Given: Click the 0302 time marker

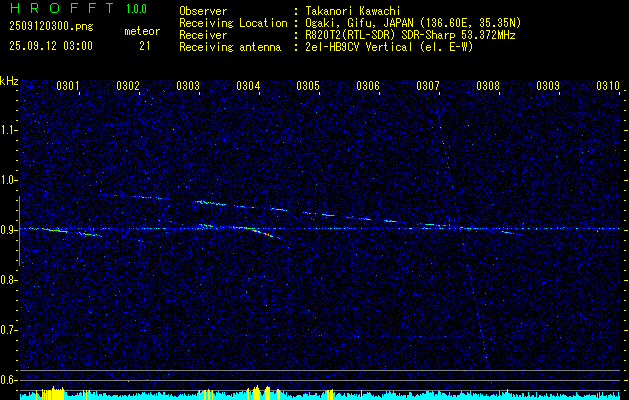Looking at the screenshot, I should tap(128, 85).
